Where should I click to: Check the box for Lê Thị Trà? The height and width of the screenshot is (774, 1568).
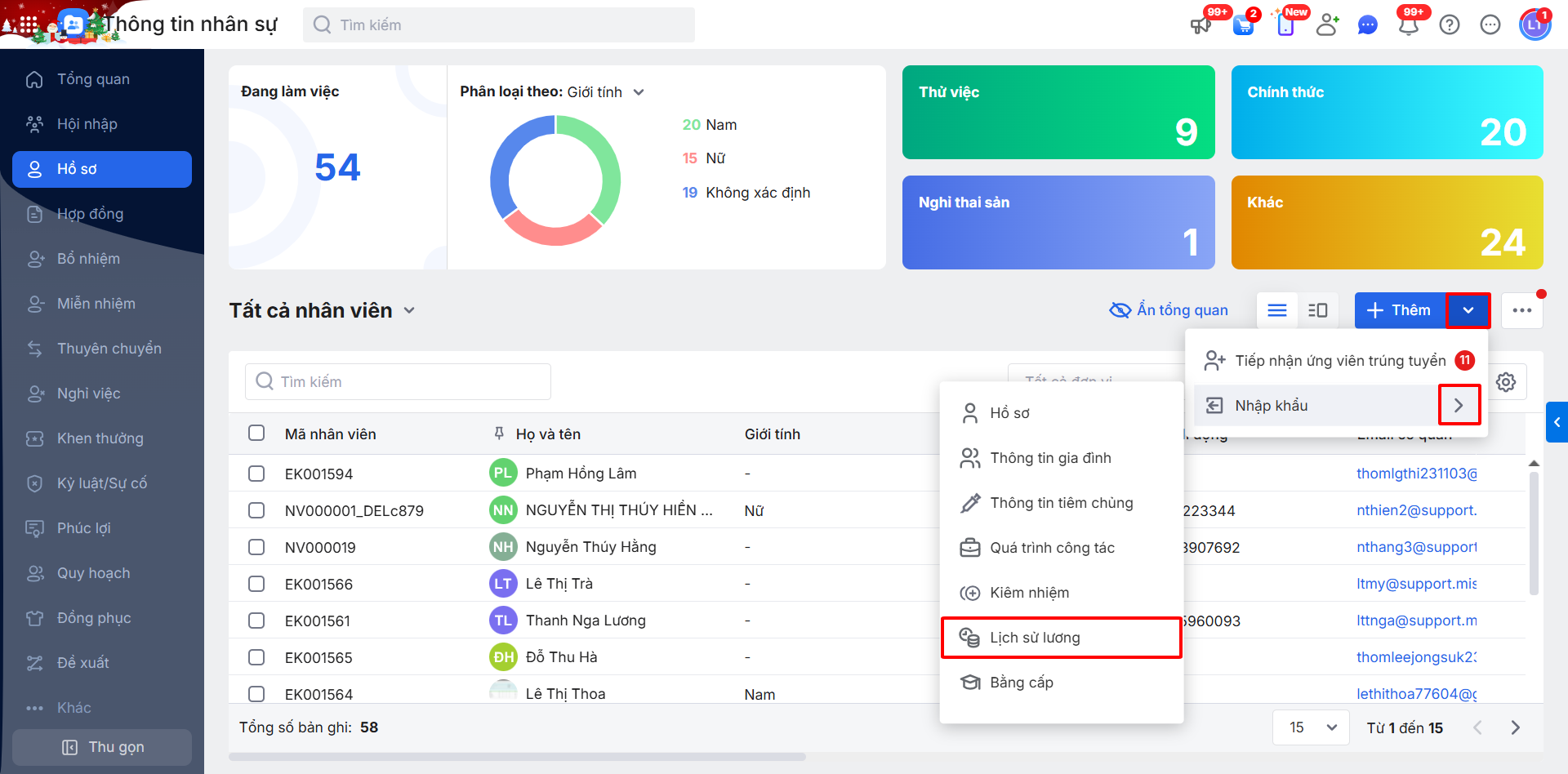tap(256, 584)
